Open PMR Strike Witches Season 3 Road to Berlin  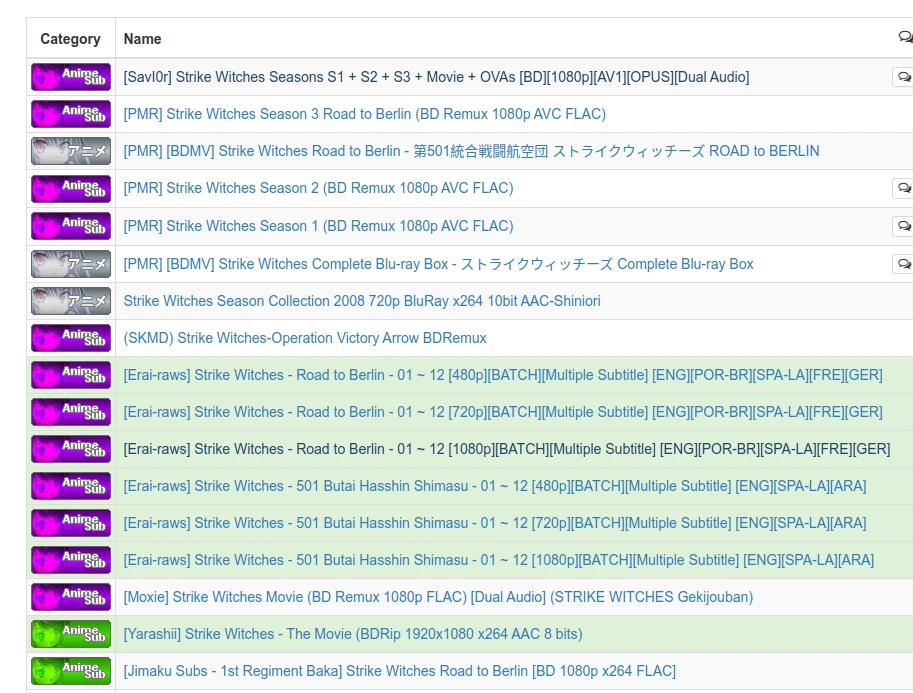(x=365, y=114)
